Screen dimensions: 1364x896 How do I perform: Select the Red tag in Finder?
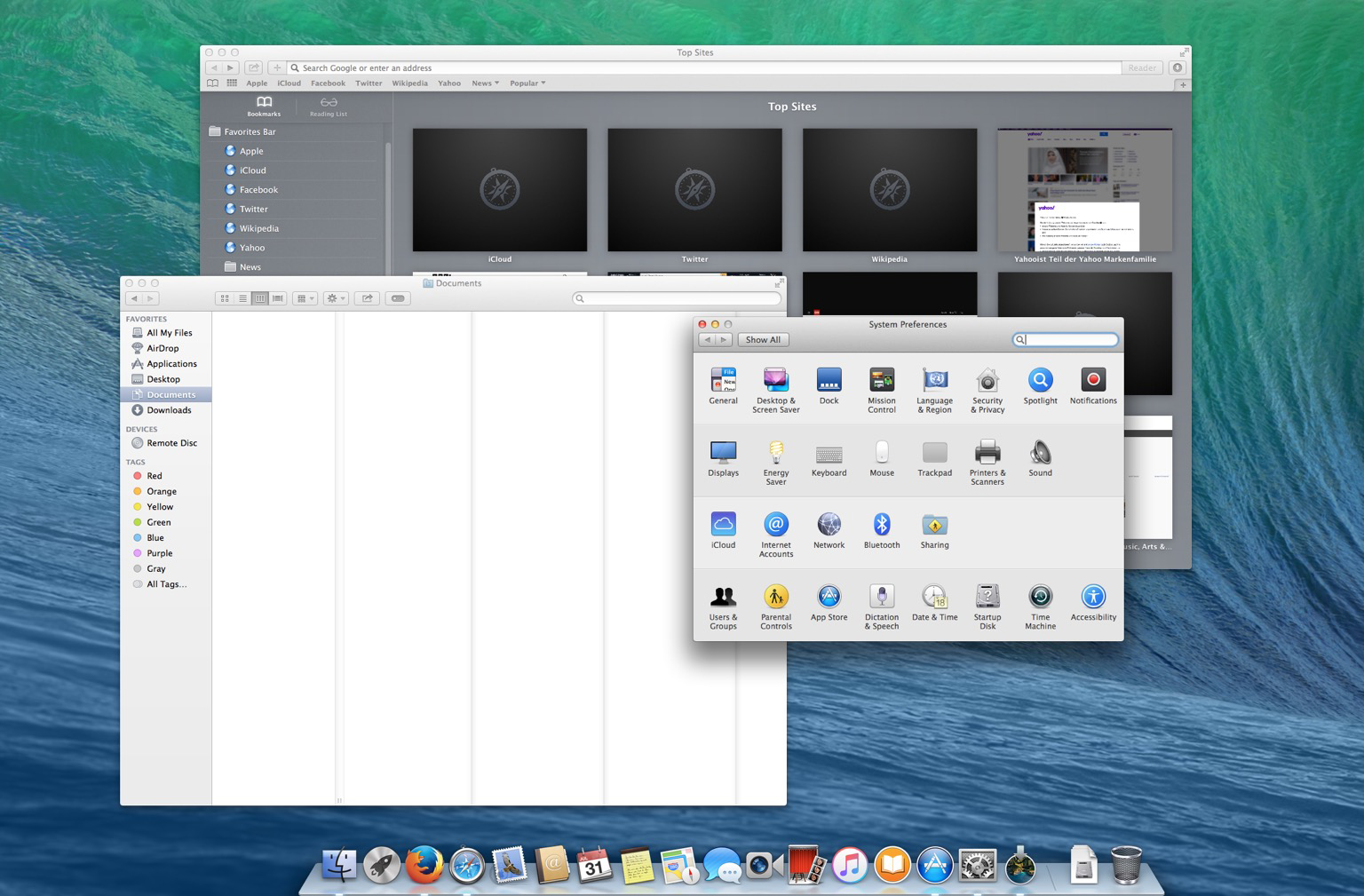pyautogui.click(x=166, y=476)
